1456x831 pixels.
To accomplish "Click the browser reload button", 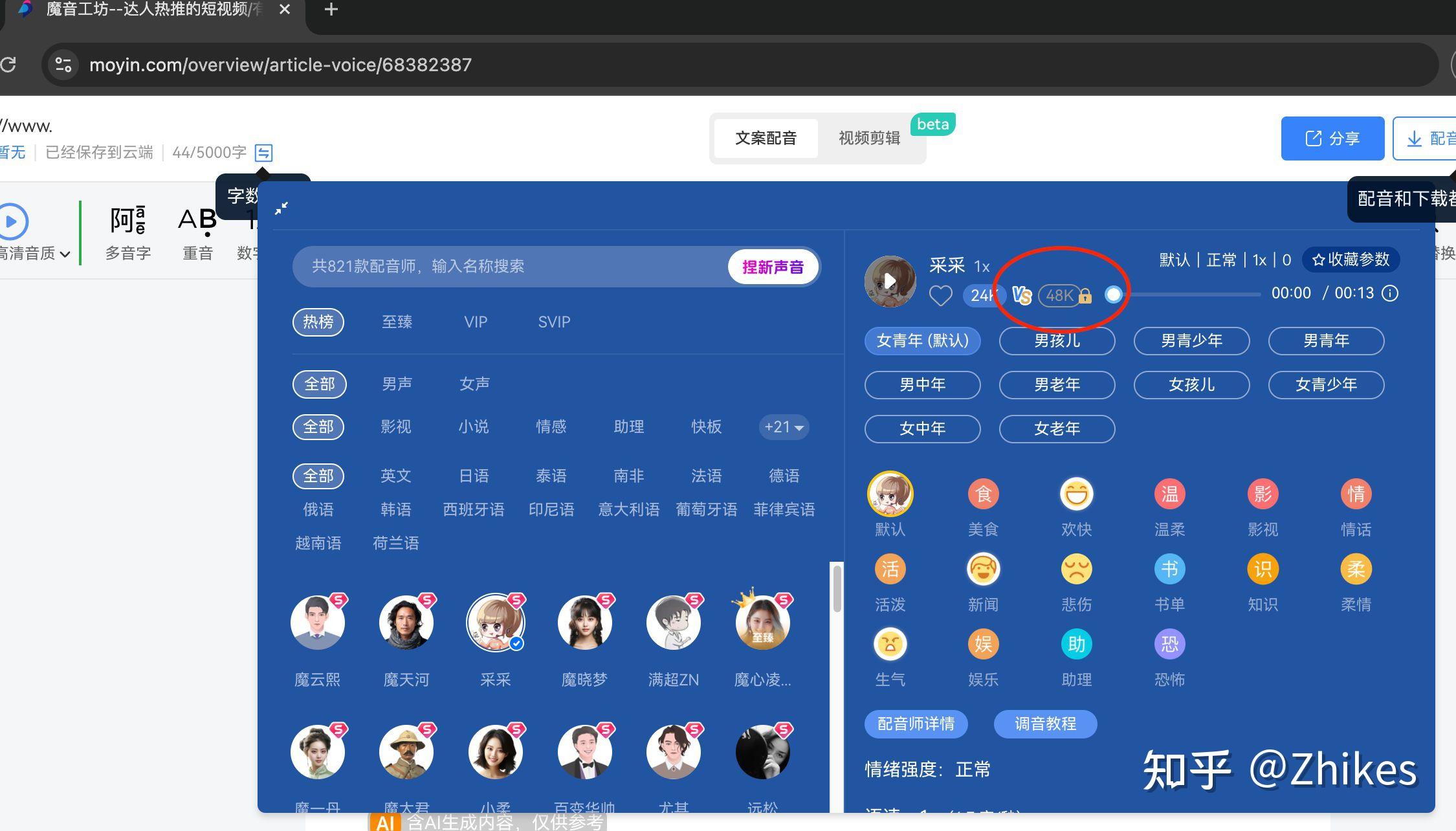I will tap(8, 65).
